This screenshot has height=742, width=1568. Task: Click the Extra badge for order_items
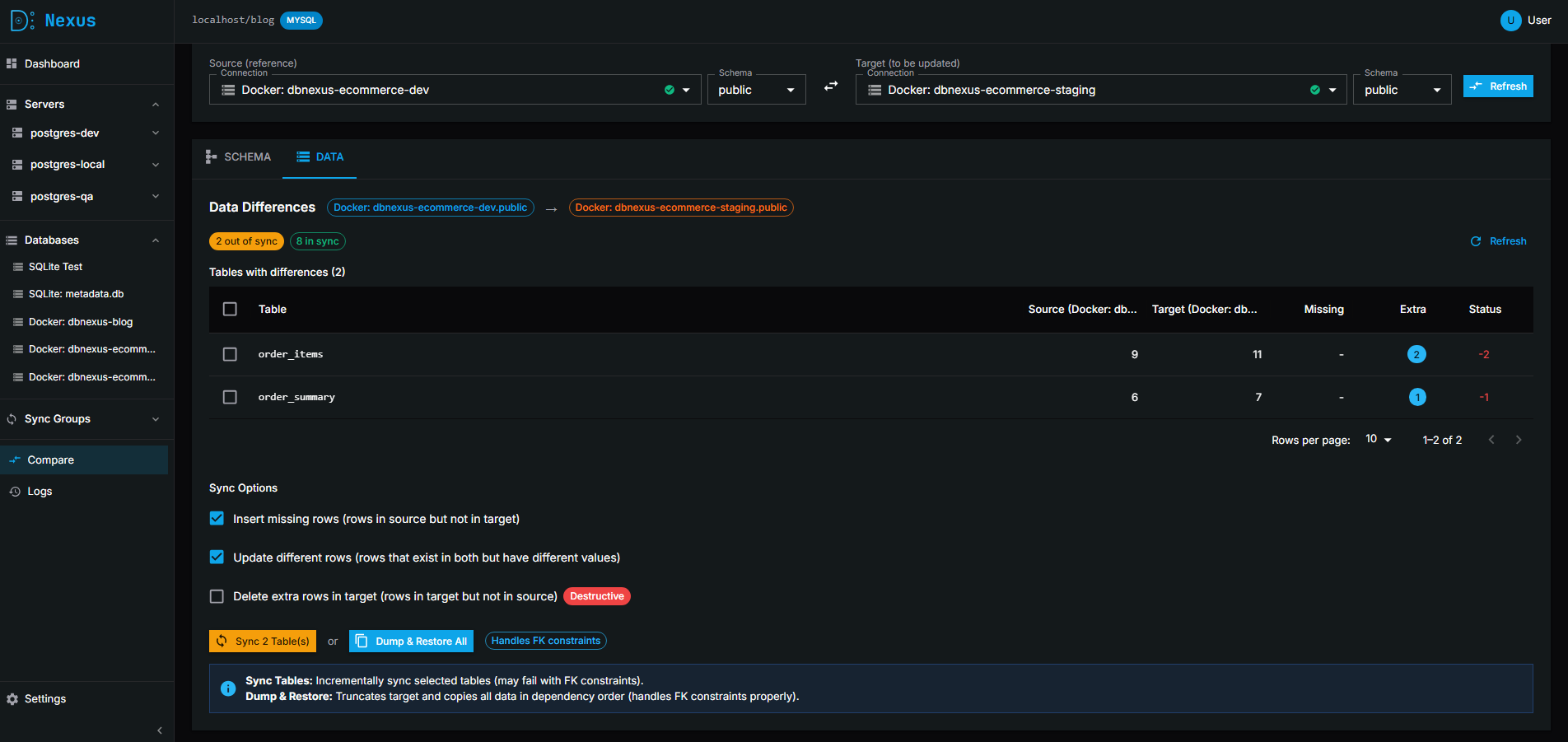[x=1416, y=355]
